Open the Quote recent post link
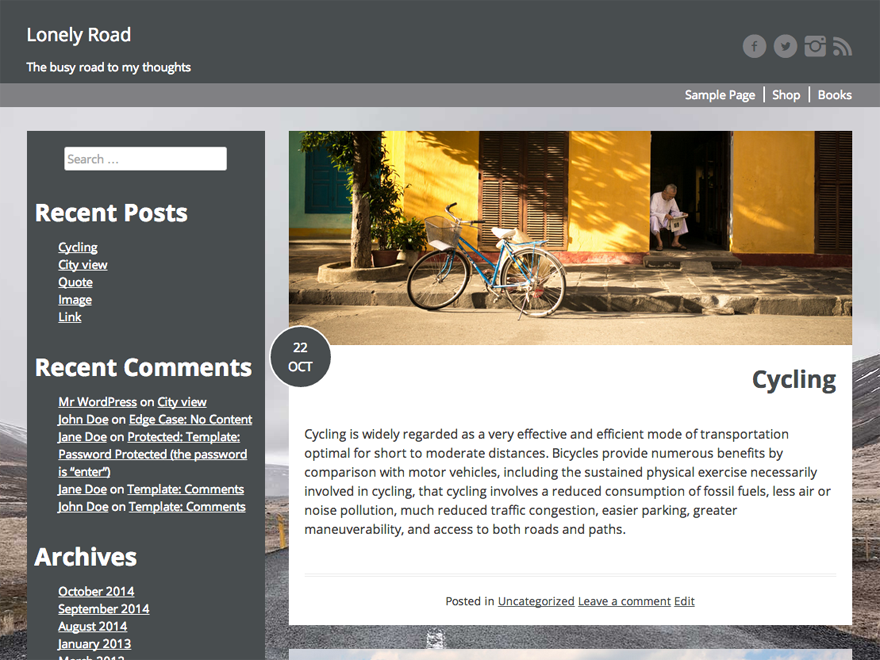The width and height of the screenshot is (880, 660). (75, 282)
